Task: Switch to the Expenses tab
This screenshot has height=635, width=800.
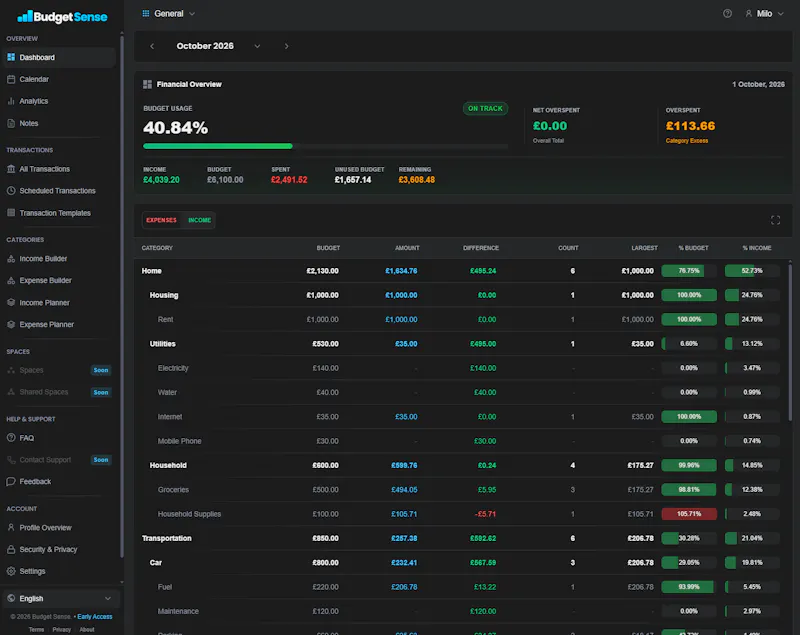Action: pos(161,220)
